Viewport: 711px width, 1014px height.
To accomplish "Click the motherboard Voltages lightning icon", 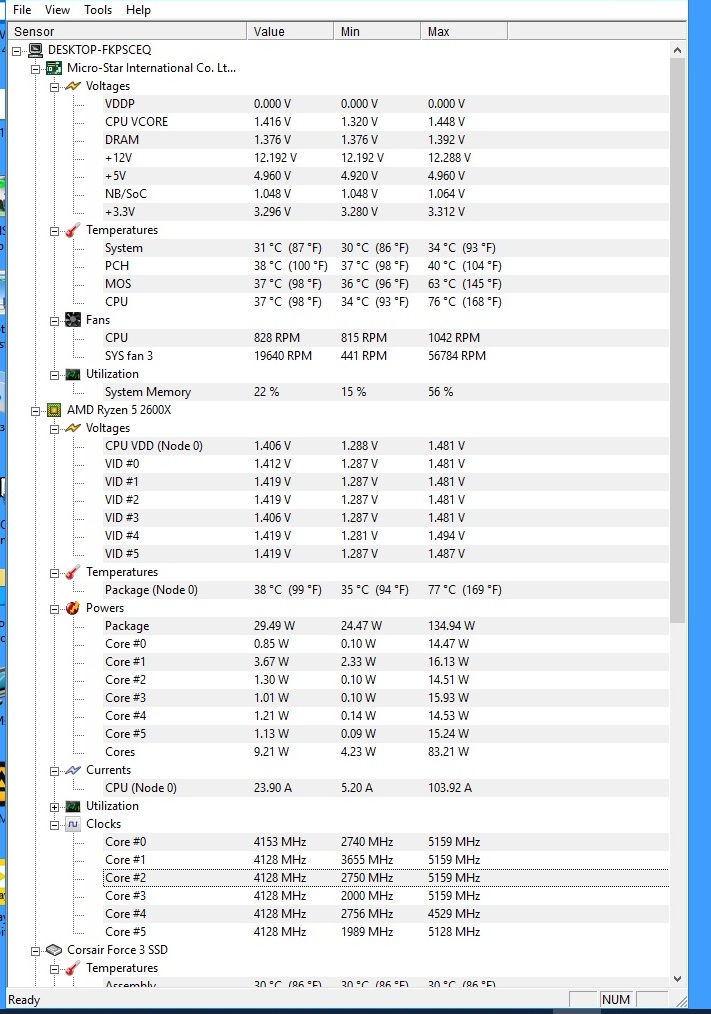I will pyautogui.click(x=73, y=86).
